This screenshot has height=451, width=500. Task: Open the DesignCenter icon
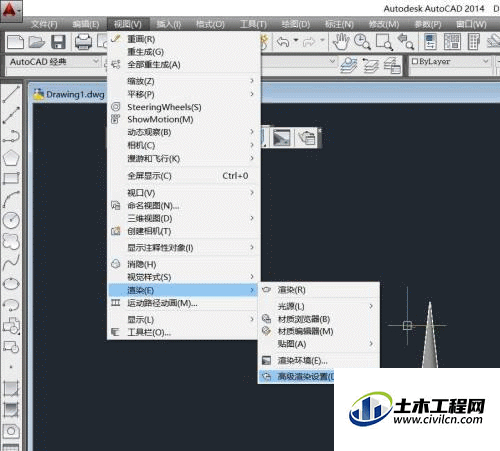tap(452, 42)
